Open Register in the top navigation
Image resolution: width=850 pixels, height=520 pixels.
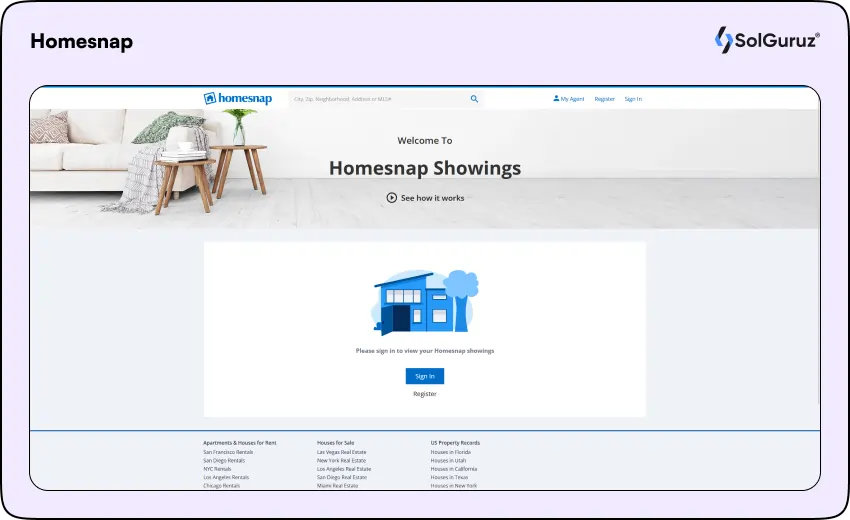pyautogui.click(x=604, y=99)
